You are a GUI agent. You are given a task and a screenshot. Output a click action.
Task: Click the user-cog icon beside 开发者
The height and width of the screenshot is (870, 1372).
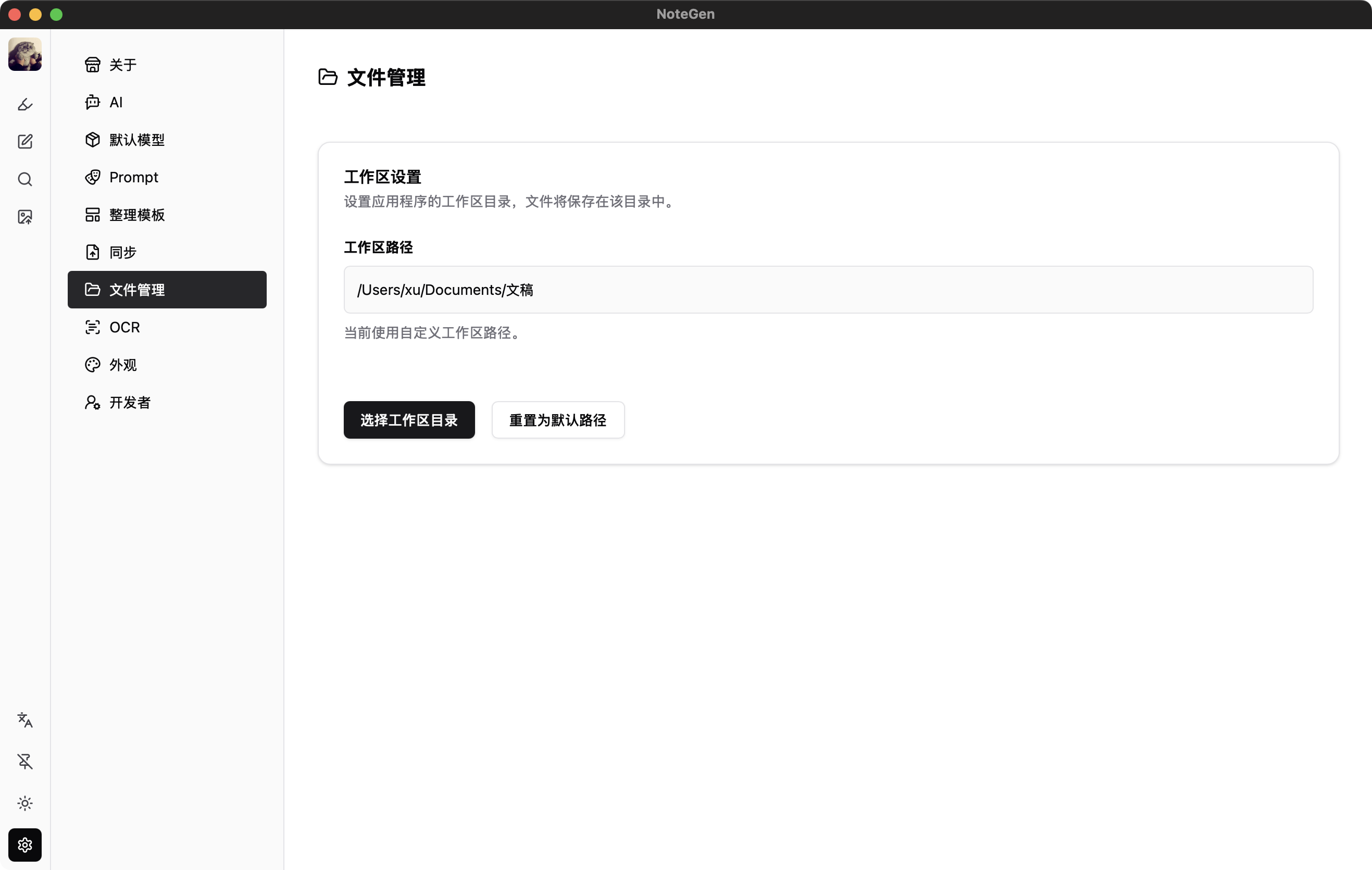click(92, 403)
